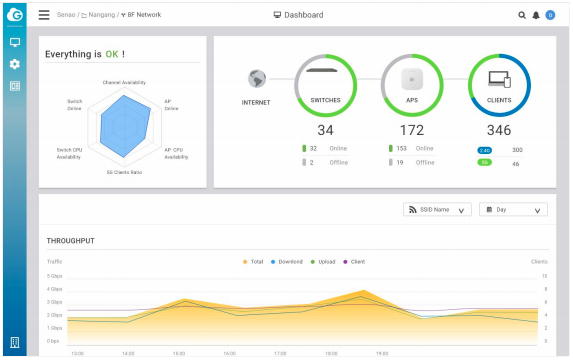
Task: Click the search magnifier icon
Action: click(x=522, y=15)
